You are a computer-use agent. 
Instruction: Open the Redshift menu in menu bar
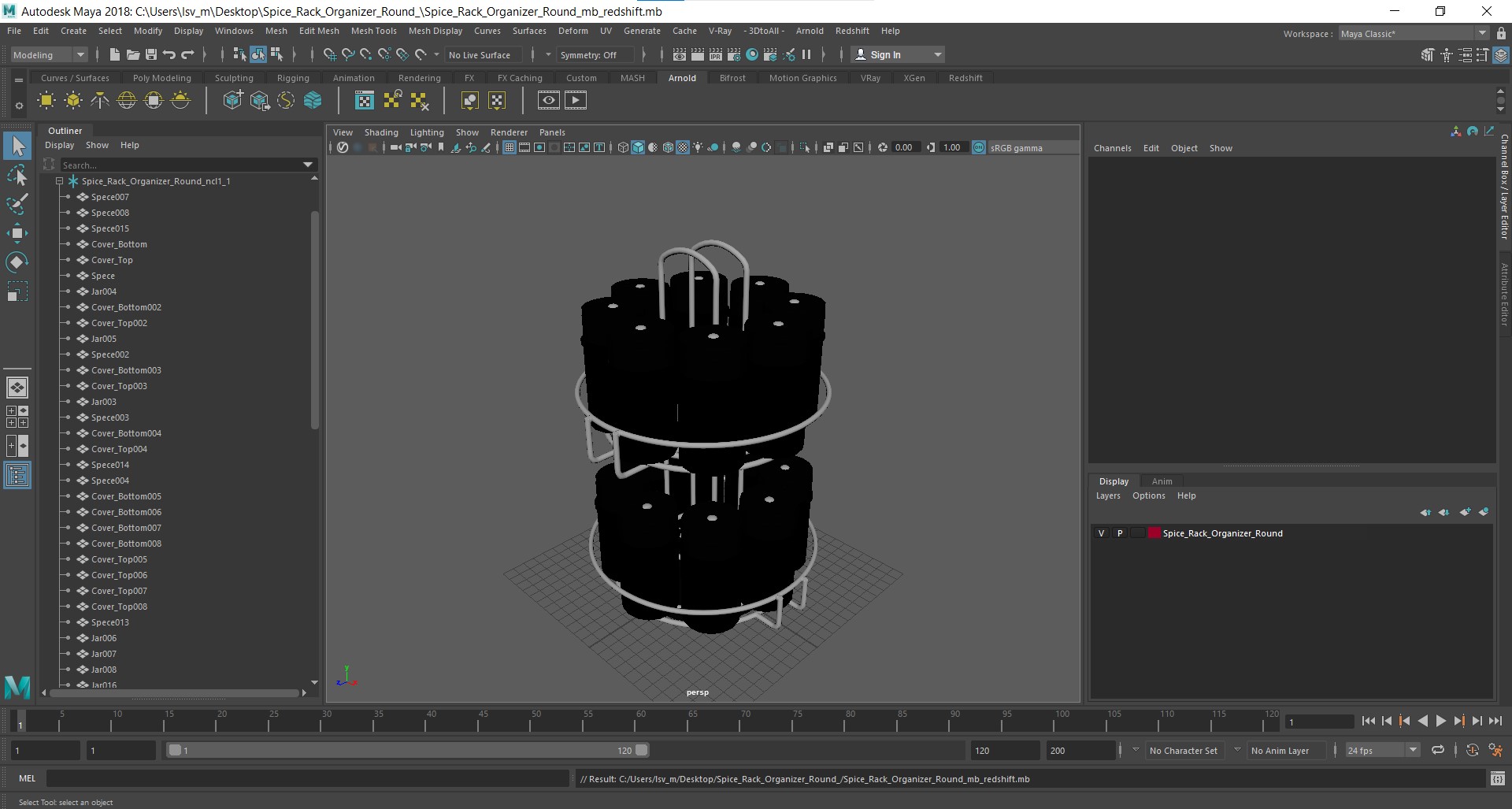852,31
